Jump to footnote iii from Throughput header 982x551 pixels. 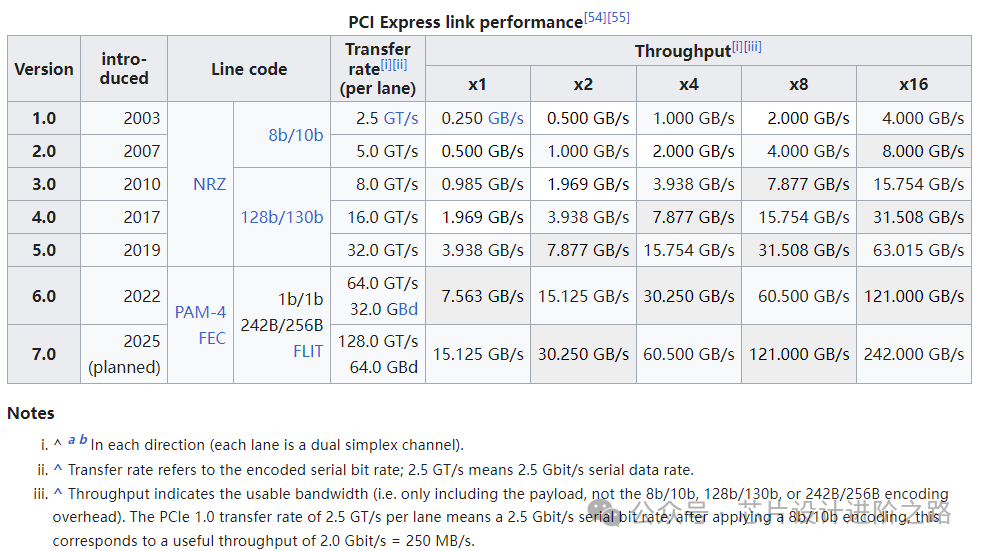pyautogui.click(x=752, y=46)
